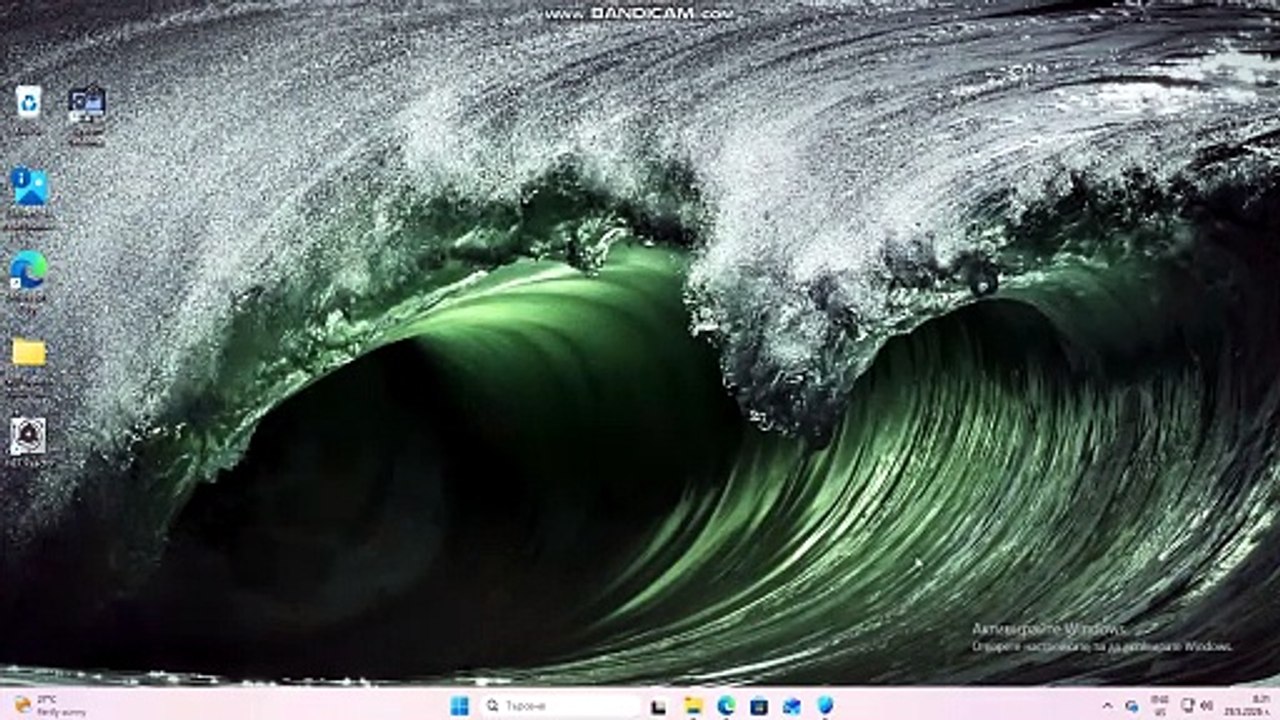Click the network tray icon
The image size is (1280, 720).
tap(1132, 706)
